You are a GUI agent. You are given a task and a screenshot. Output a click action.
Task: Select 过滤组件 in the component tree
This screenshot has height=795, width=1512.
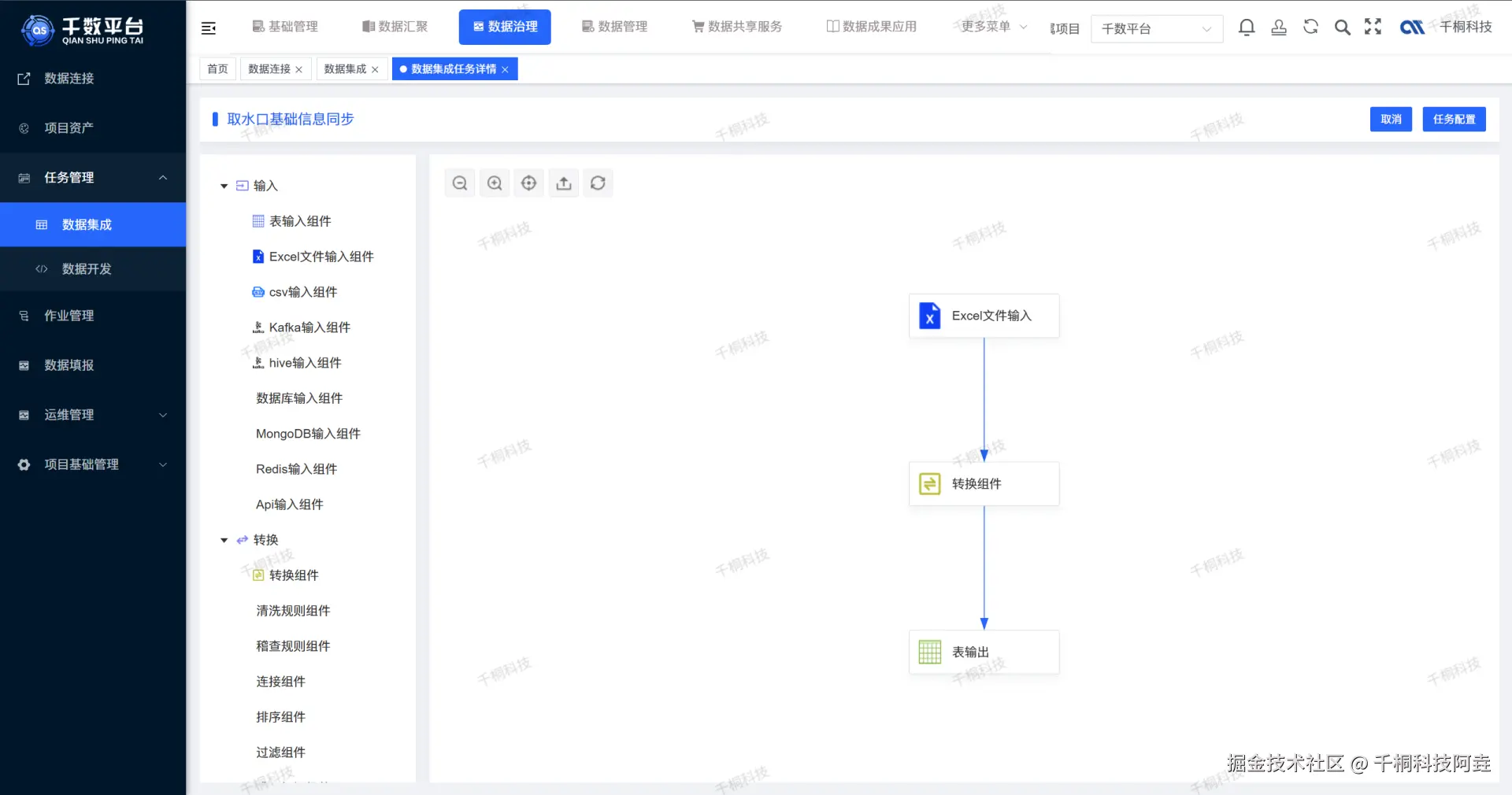(x=280, y=752)
